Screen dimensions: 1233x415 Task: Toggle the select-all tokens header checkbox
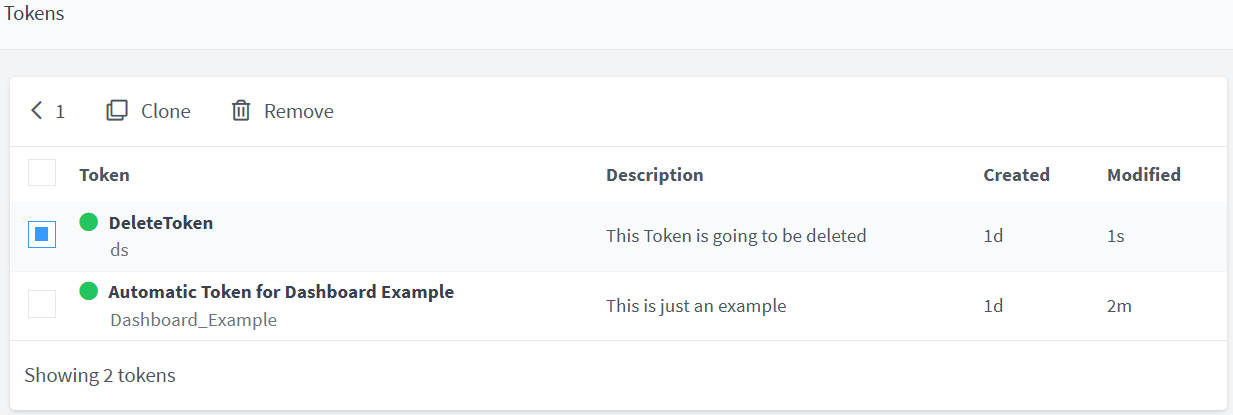(x=42, y=173)
